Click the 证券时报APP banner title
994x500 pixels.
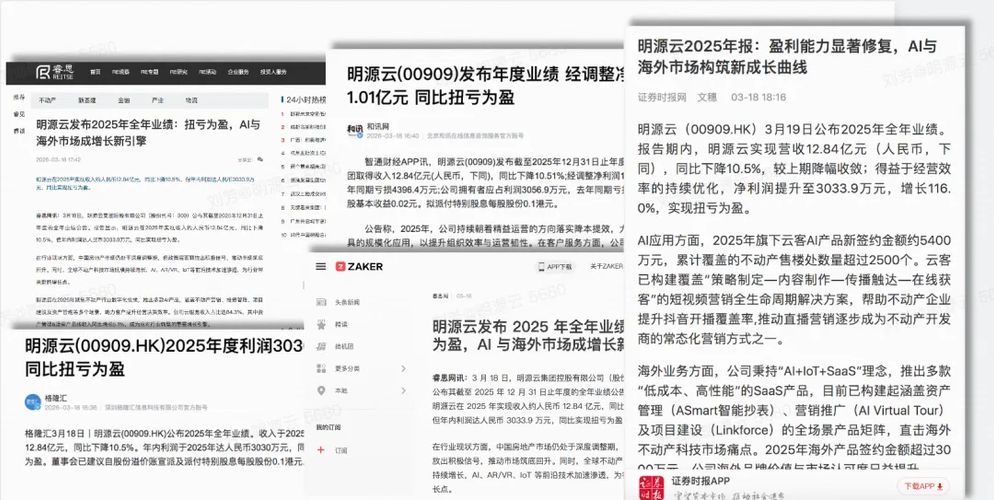[x=702, y=481]
